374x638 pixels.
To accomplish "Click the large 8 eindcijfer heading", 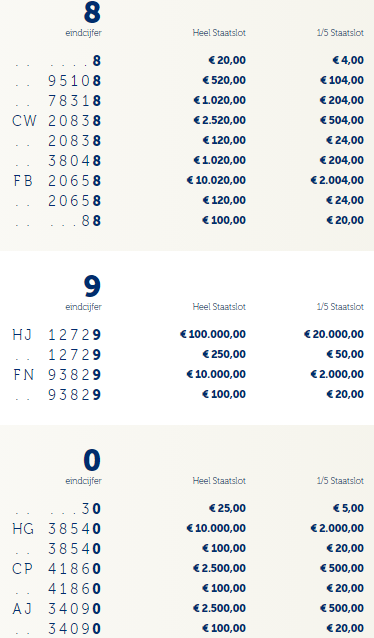I will tap(92, 12).
